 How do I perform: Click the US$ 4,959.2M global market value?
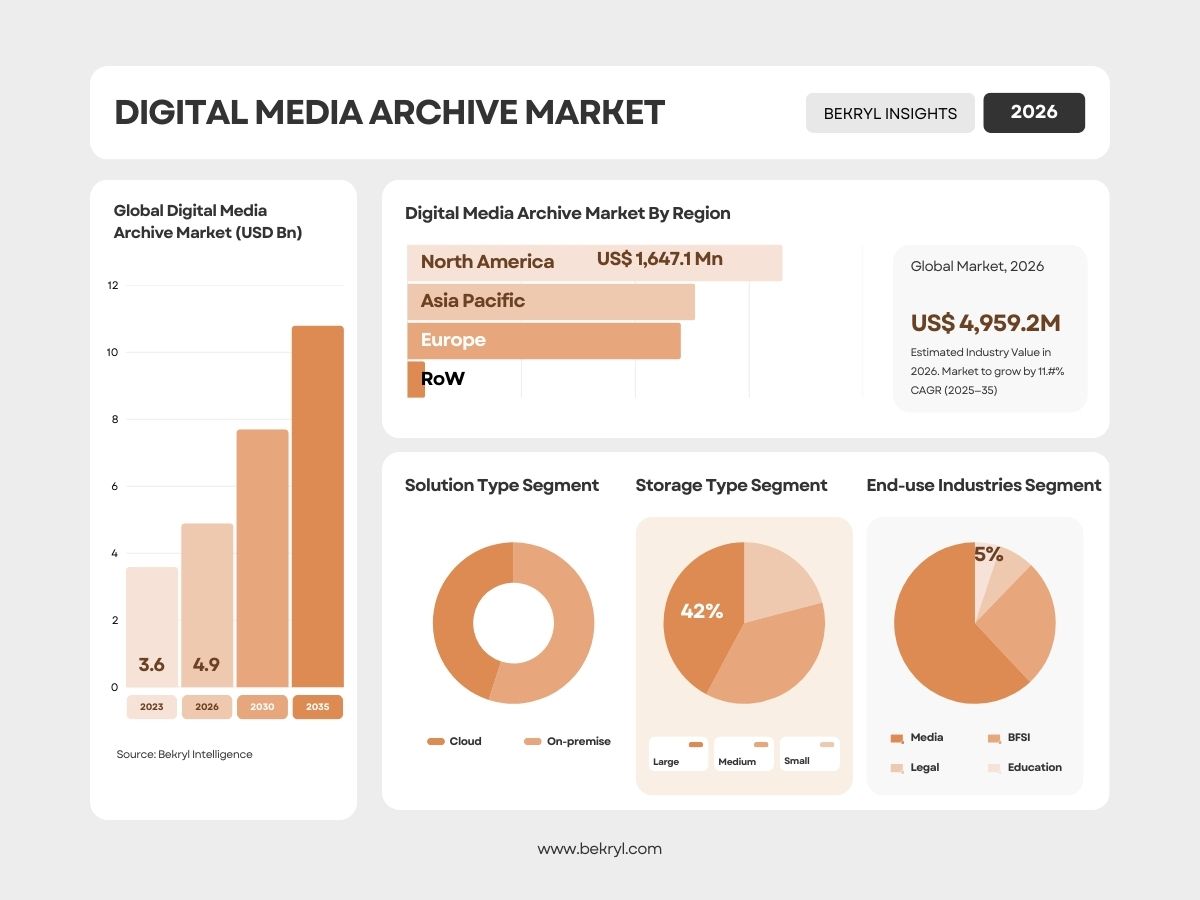click(x=985, y=323)
